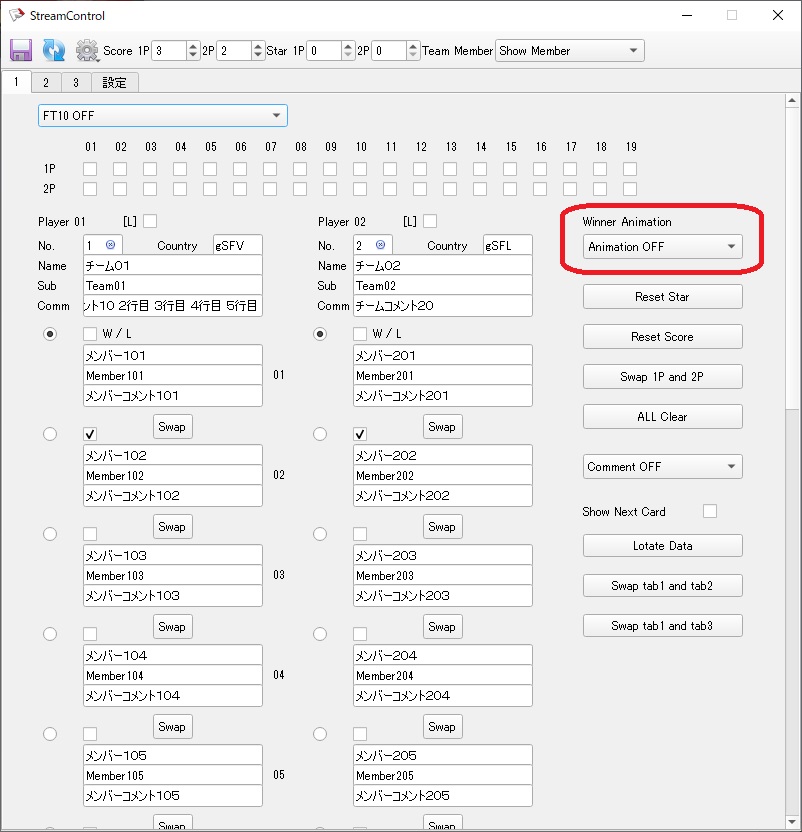The image size is (802, 832).
Task: Decrease Score 2P with down arrow
Action: tap(257, 56)
